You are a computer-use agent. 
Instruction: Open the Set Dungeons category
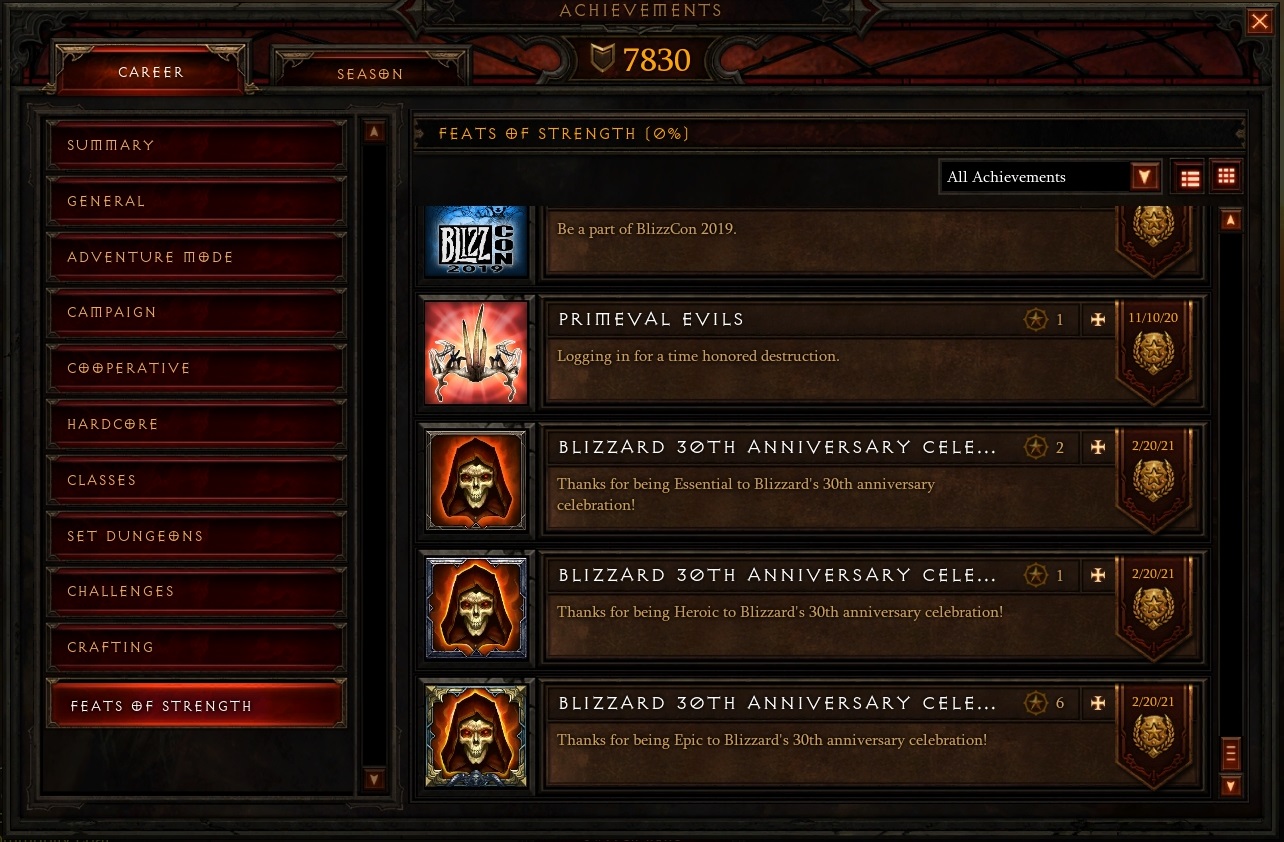coord(196,536)
